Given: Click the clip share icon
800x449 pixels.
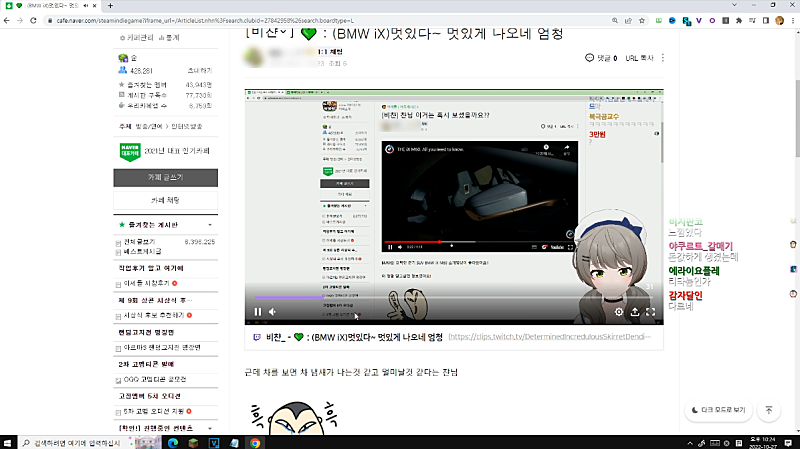Looking at the screenshot, I should point(635,311).
